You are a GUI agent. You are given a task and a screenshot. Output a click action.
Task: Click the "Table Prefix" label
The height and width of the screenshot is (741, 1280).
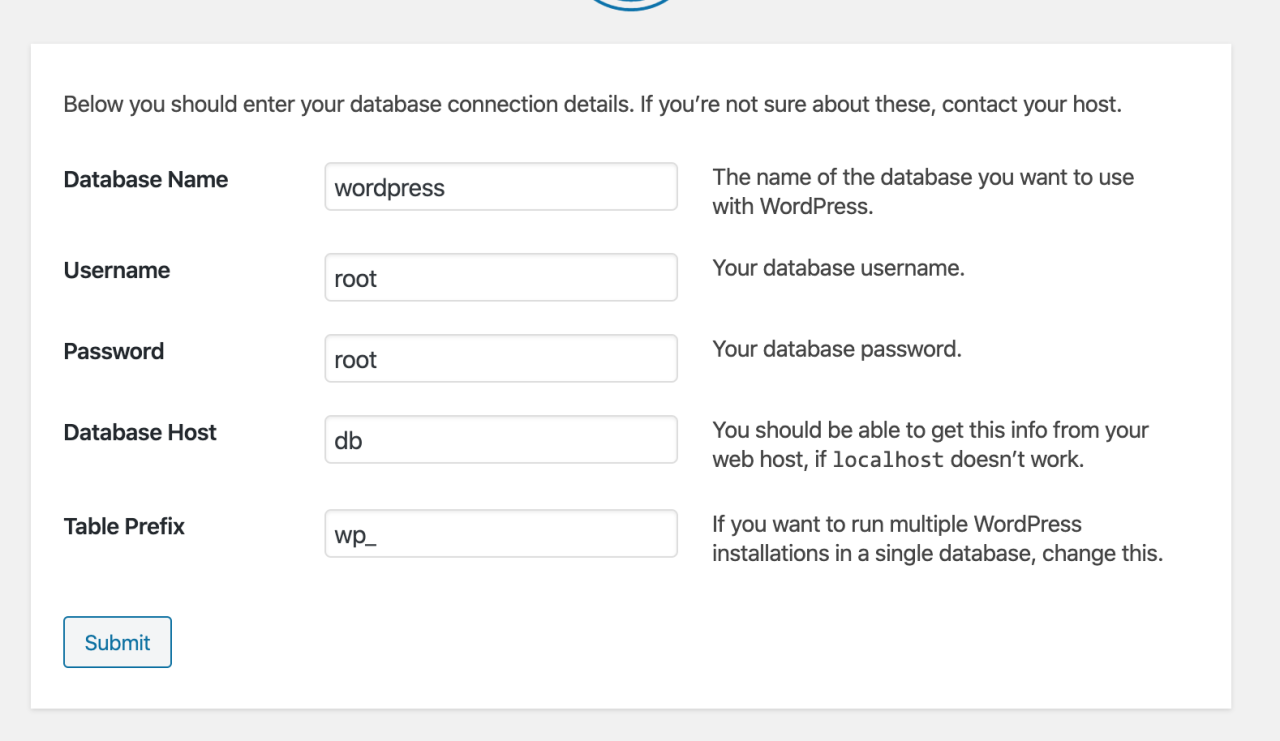(124, 527)
